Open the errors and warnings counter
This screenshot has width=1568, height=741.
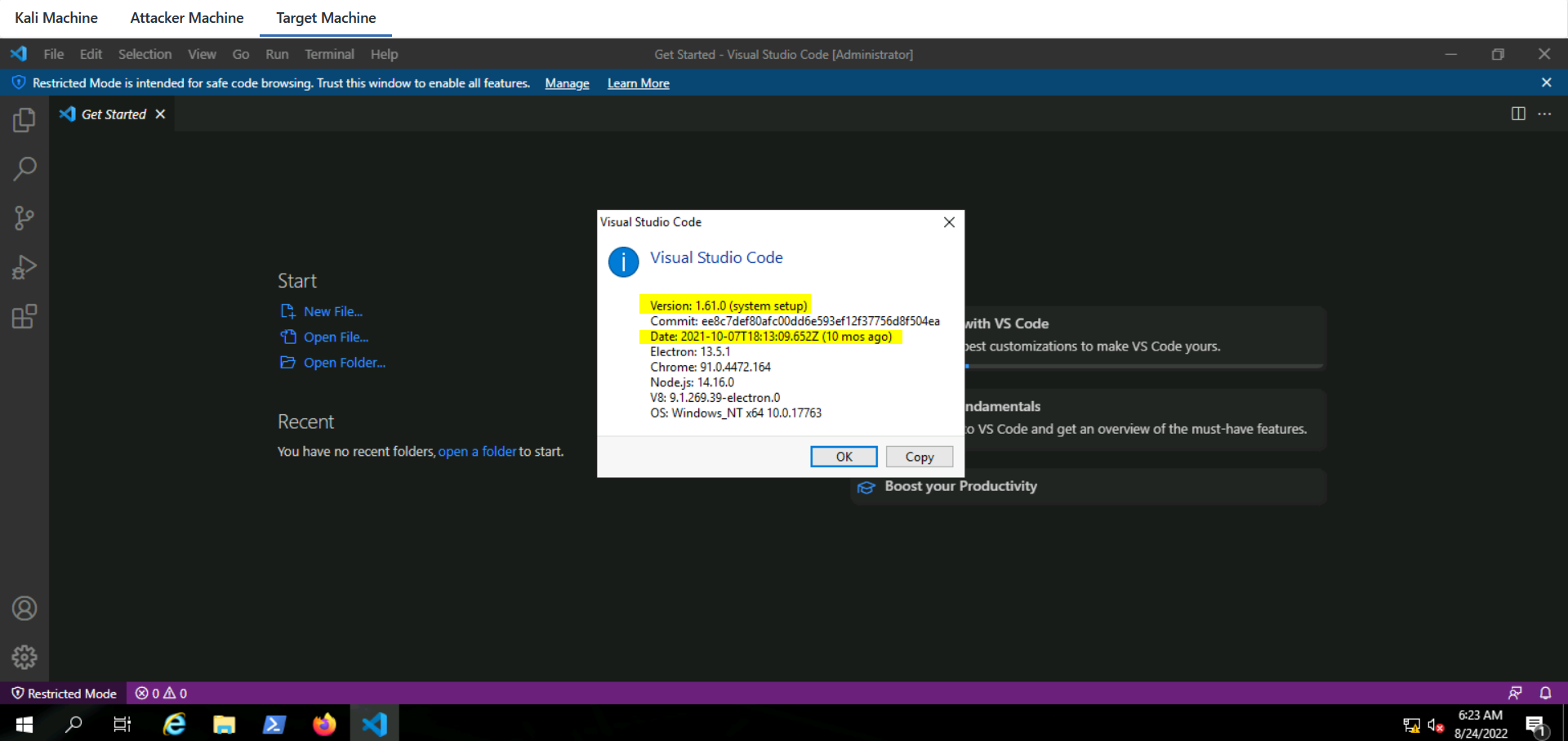(161, 693)
